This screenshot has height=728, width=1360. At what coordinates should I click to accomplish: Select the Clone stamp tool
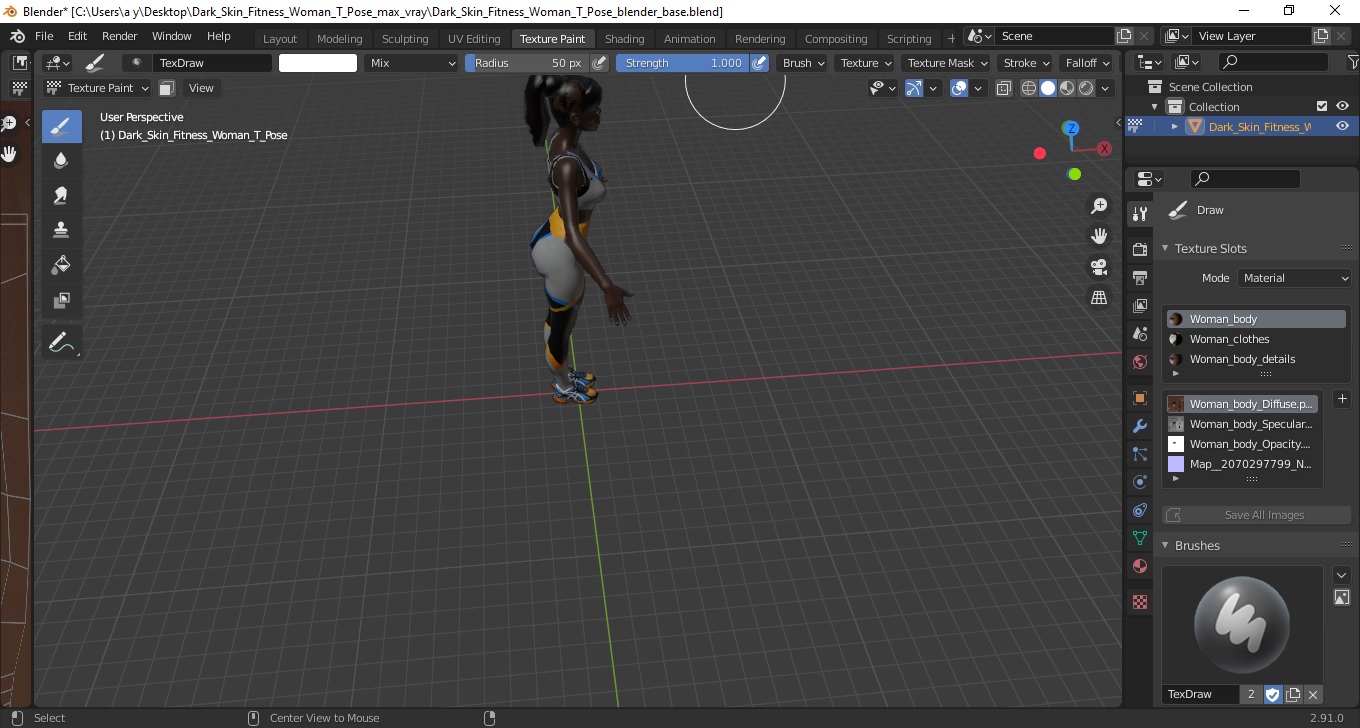(x=61, y=229)
